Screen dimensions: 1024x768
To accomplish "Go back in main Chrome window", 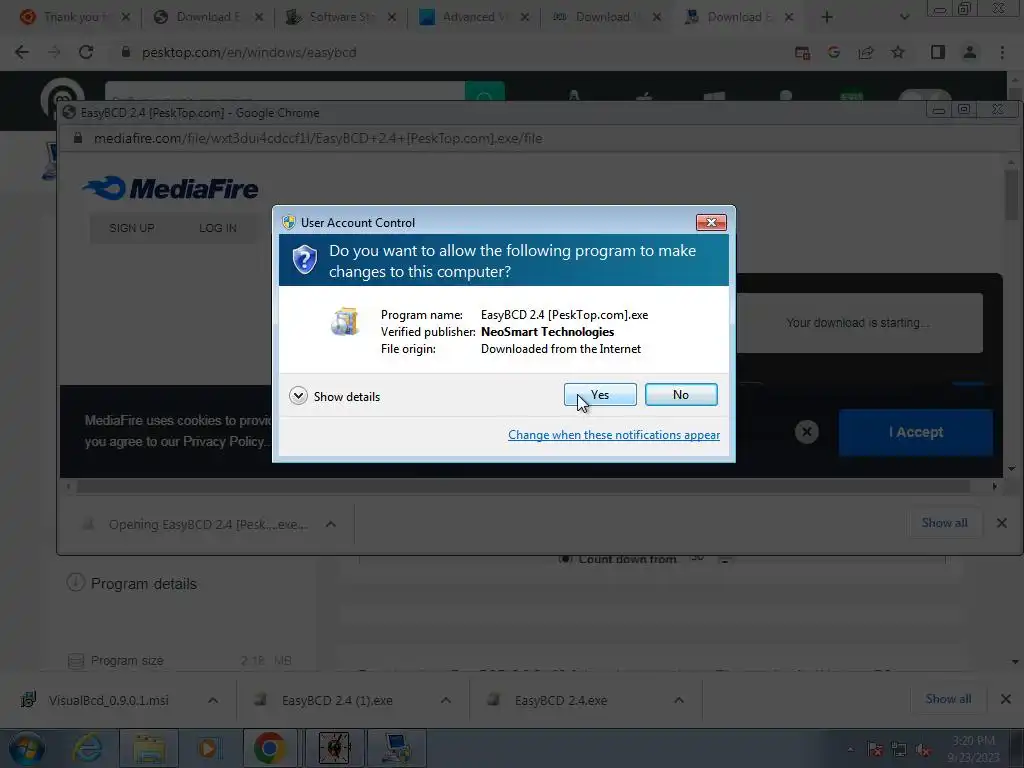I will click(22, 52).
